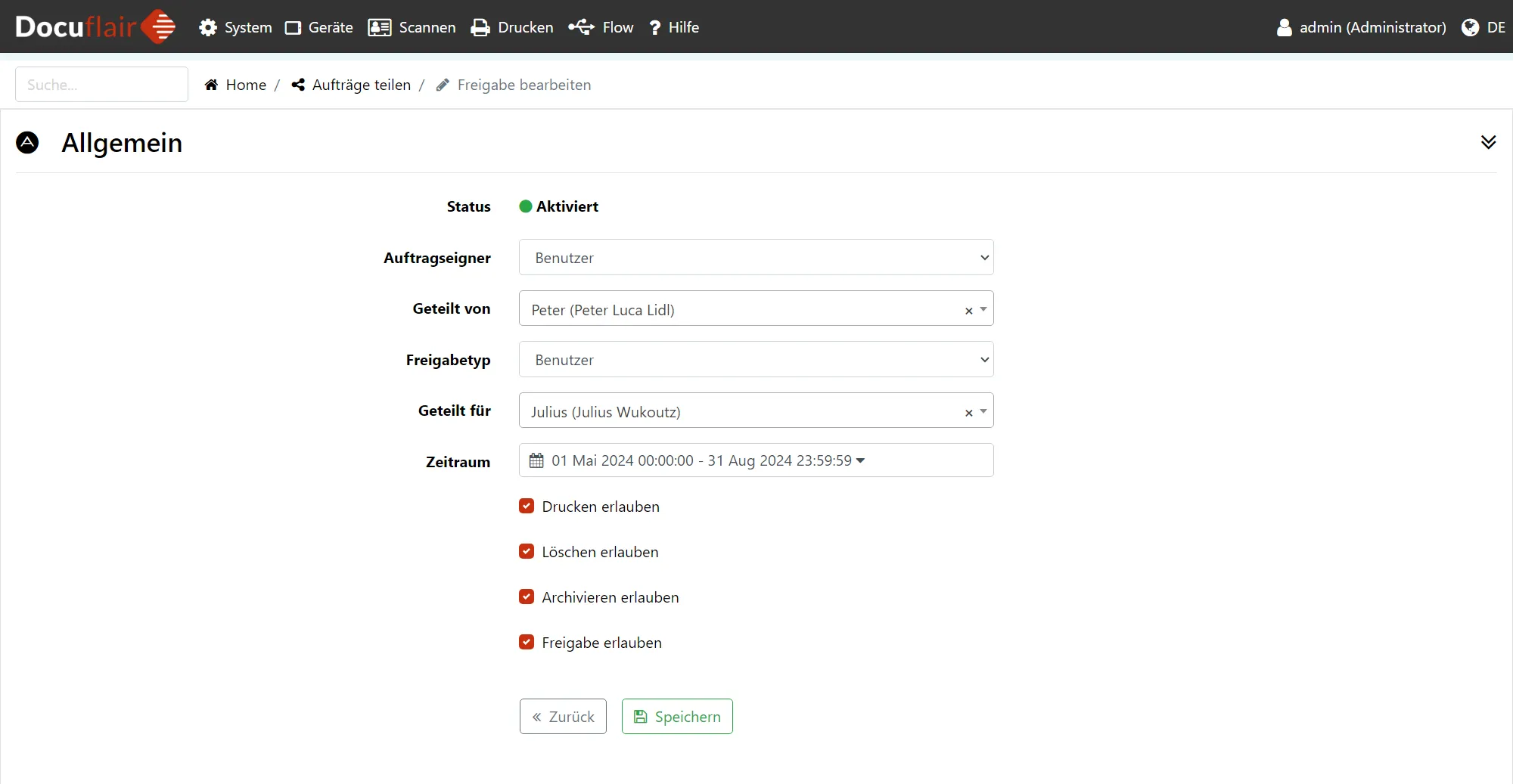Remove Julius from 'Geteilt für' via x
Viewport: 1513px width, 784px height.
(x=968, y=413)
